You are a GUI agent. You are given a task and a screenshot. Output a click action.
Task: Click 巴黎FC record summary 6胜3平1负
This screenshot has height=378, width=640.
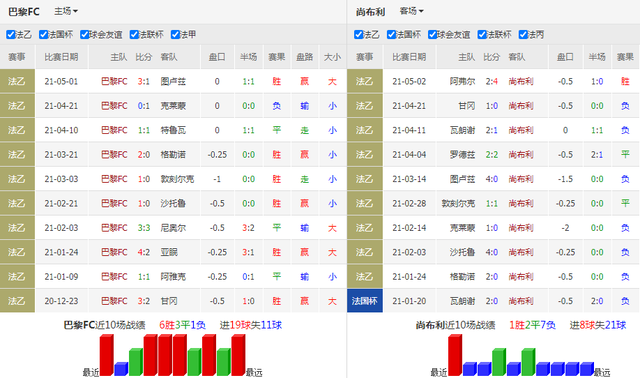182,325
